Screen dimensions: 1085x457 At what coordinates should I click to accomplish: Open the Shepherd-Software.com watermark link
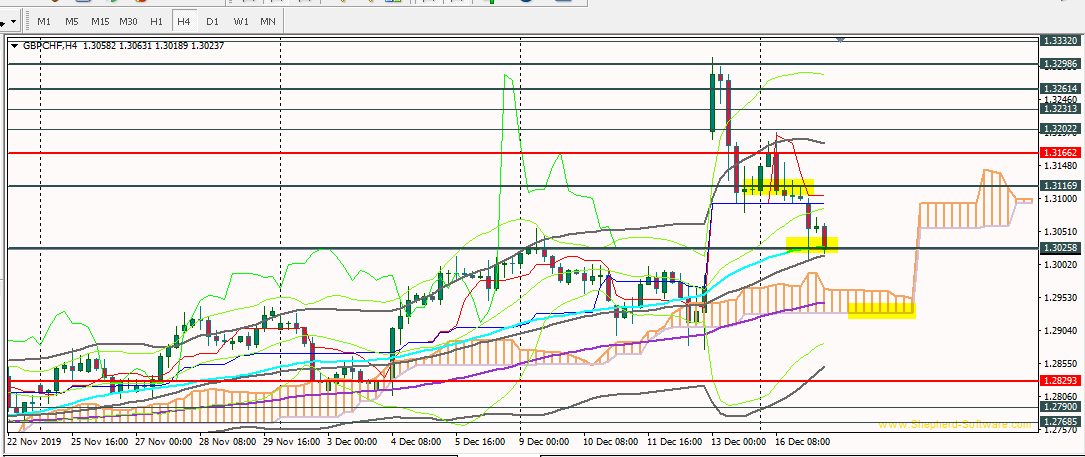click(954, 425)
